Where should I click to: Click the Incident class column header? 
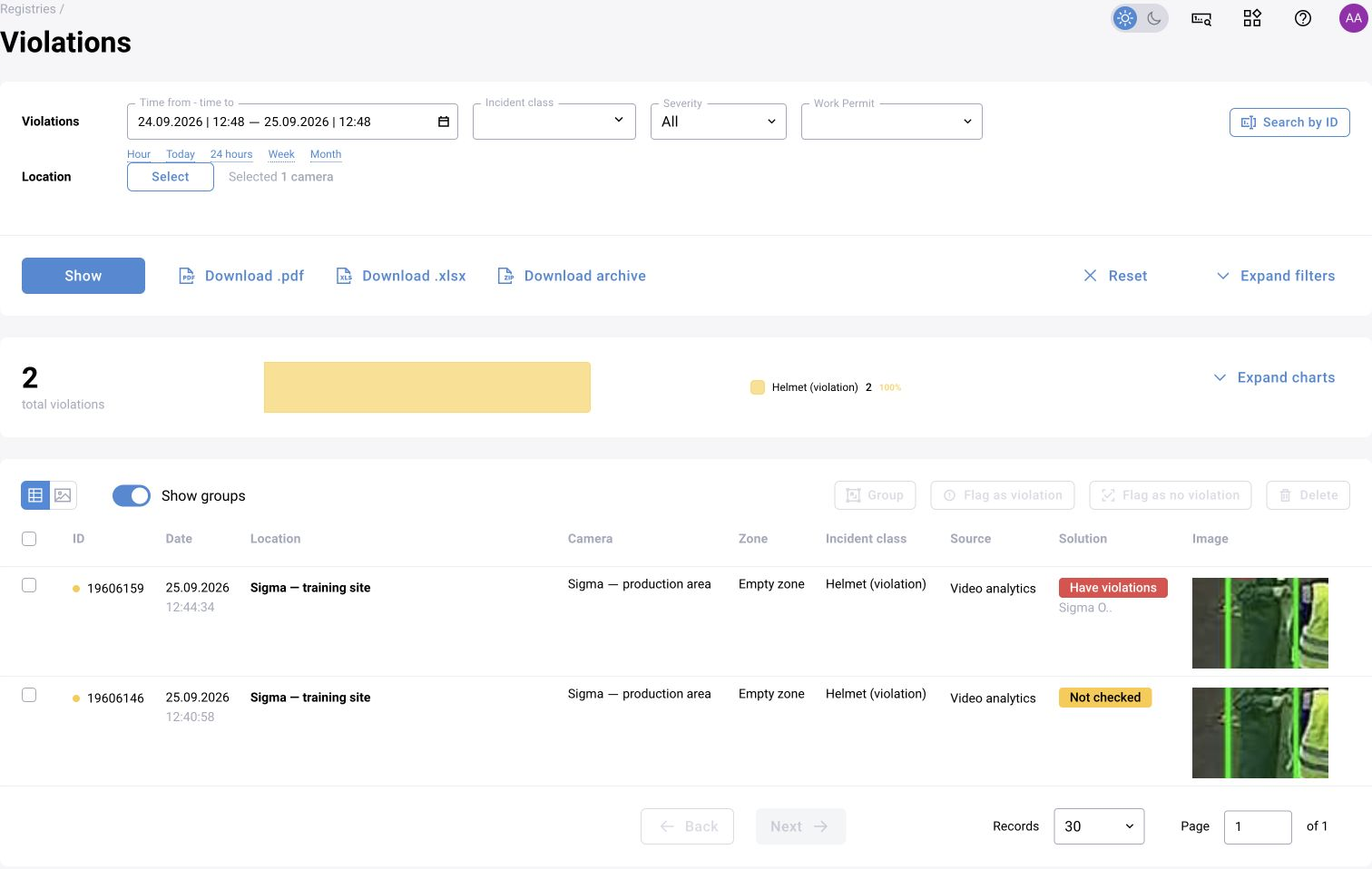[866, 539]
